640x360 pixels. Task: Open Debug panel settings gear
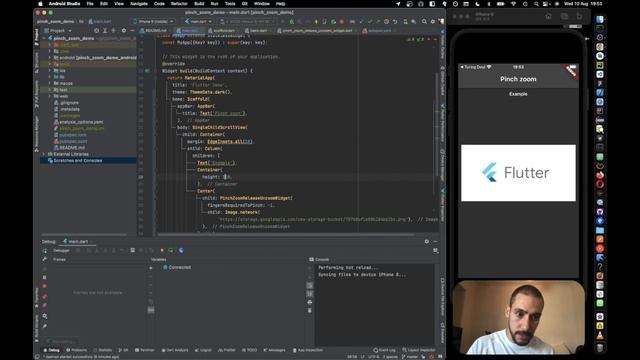427,241
